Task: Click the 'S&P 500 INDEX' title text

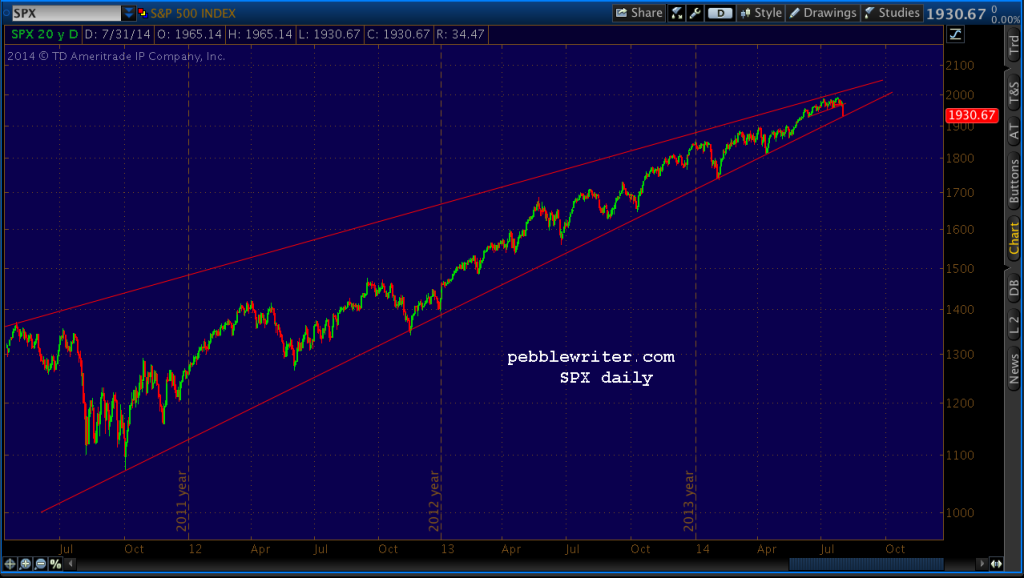Action: pos(193,13)
